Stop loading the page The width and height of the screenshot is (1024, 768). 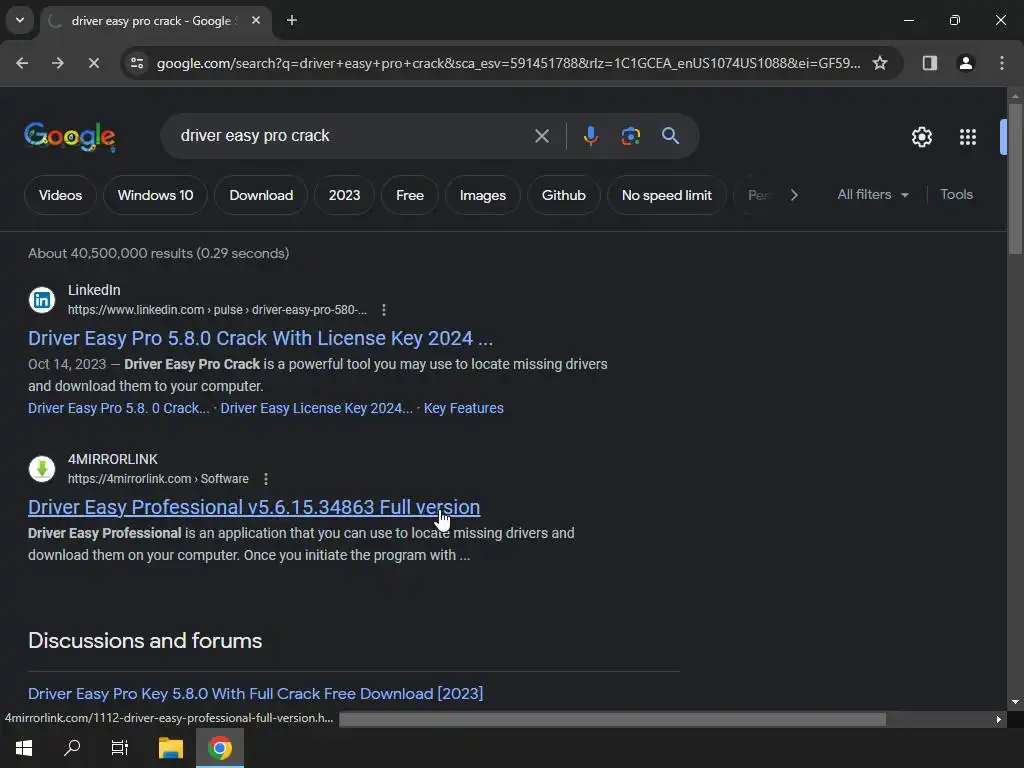click(x=94, y=63)
